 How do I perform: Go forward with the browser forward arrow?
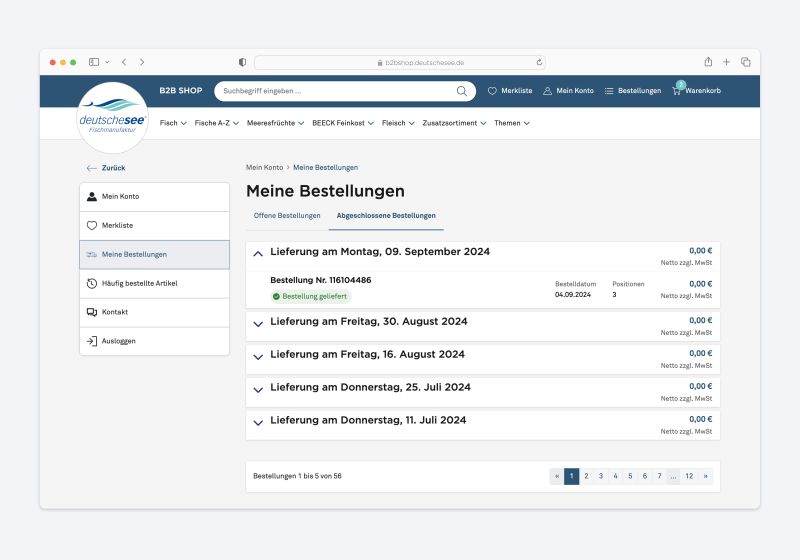point(142,62)
